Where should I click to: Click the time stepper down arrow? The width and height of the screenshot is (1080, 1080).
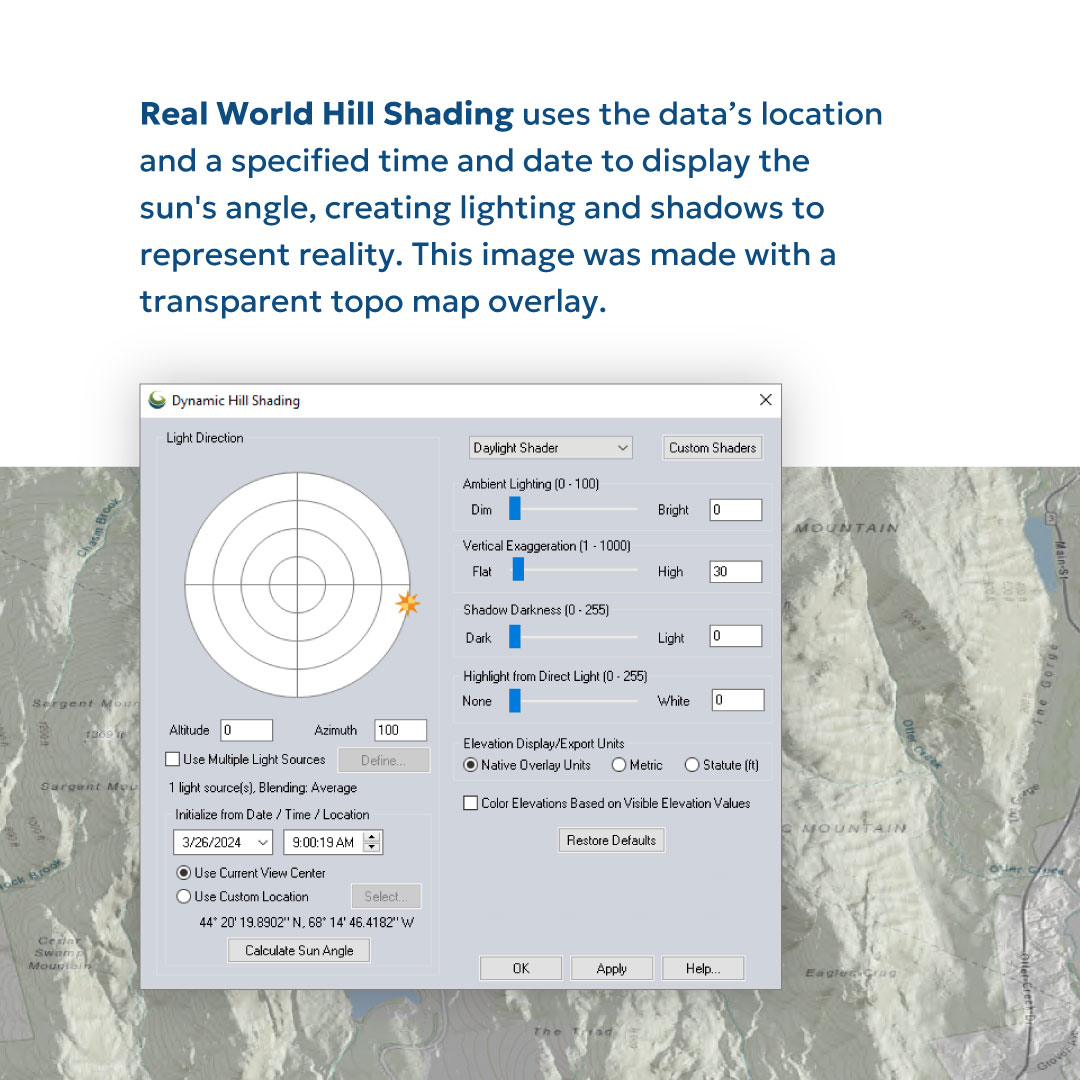(370, 847)
